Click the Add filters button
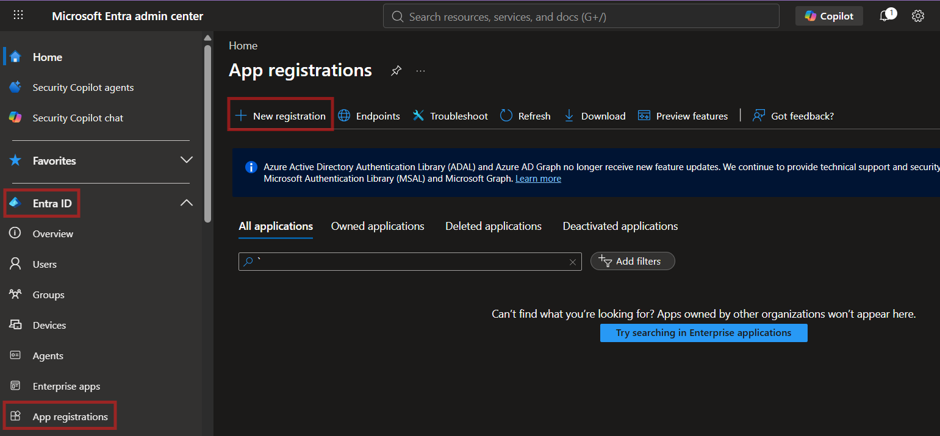Image resolution: width=940 pixels, height=436 pixels. coord(632,261)
